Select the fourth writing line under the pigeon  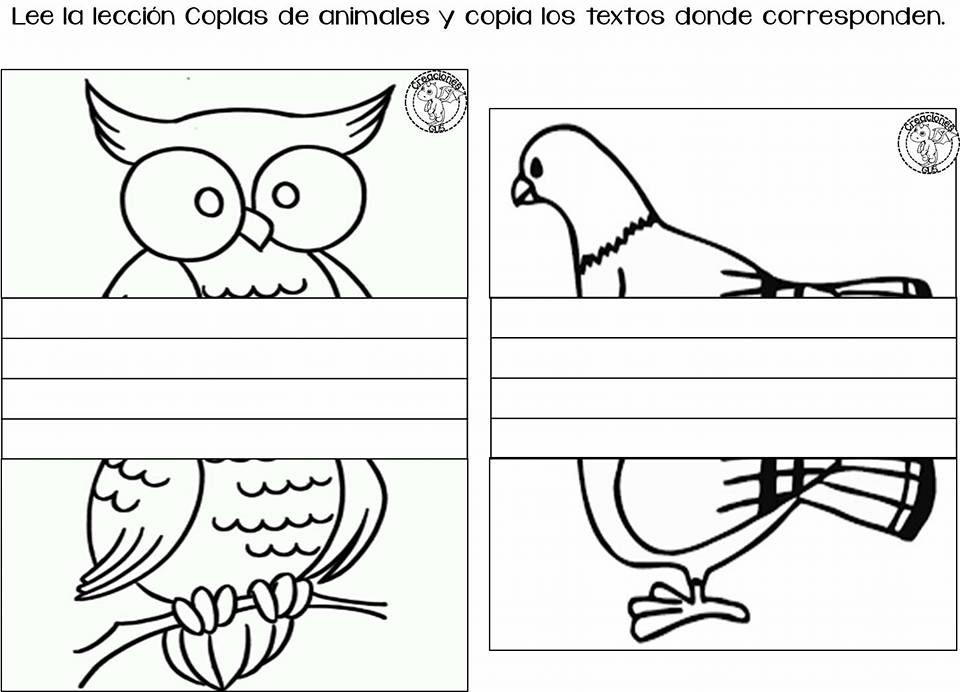click(x=723, y=438)
